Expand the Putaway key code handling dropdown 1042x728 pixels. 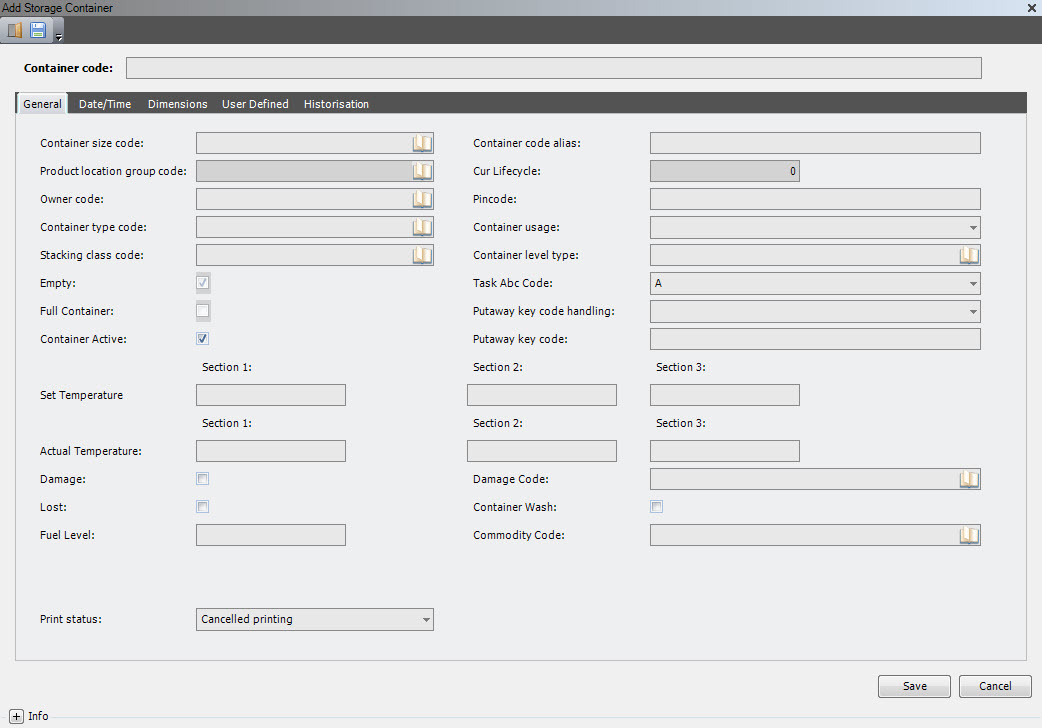973,311
